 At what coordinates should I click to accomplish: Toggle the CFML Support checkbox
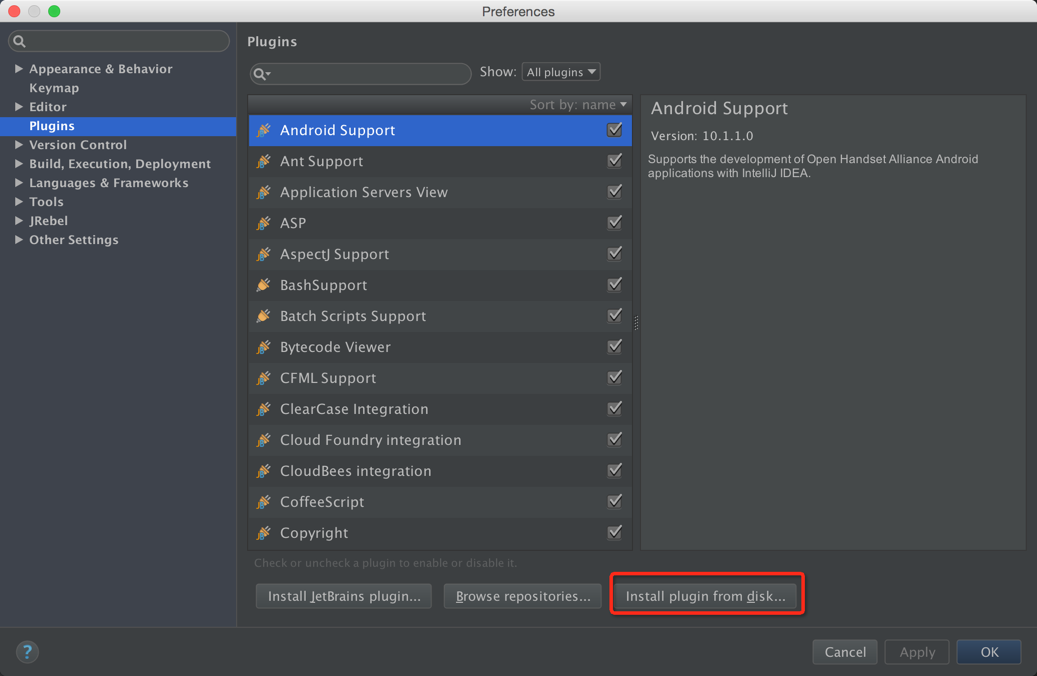tap(615, 377)
